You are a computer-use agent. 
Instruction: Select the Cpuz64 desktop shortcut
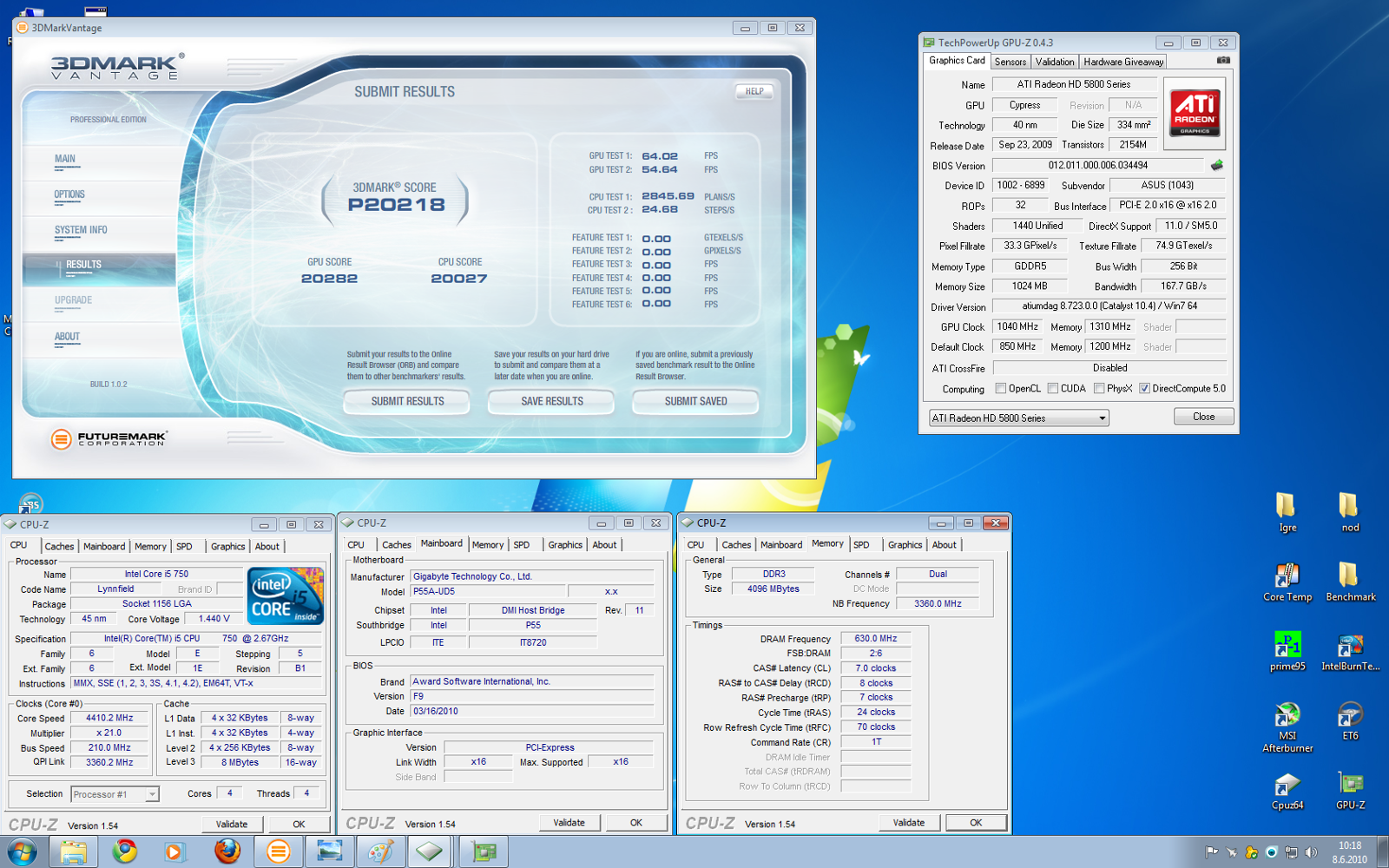pyautogui.click(x=1287, y=790)
